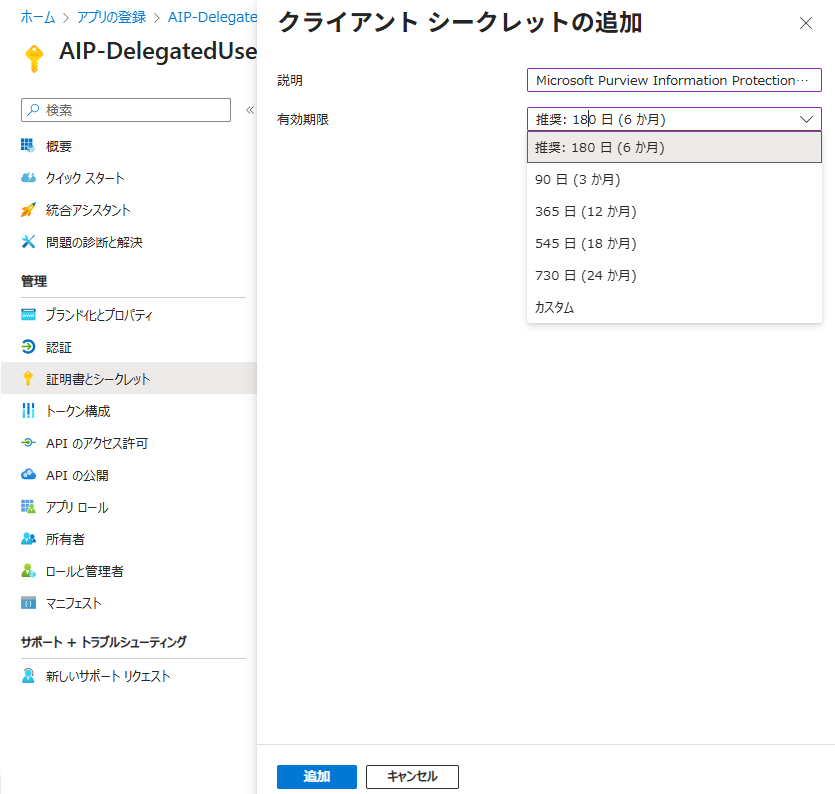
Task: Click the クイック スタート cloud icon
Action: [x=28, y=177]
